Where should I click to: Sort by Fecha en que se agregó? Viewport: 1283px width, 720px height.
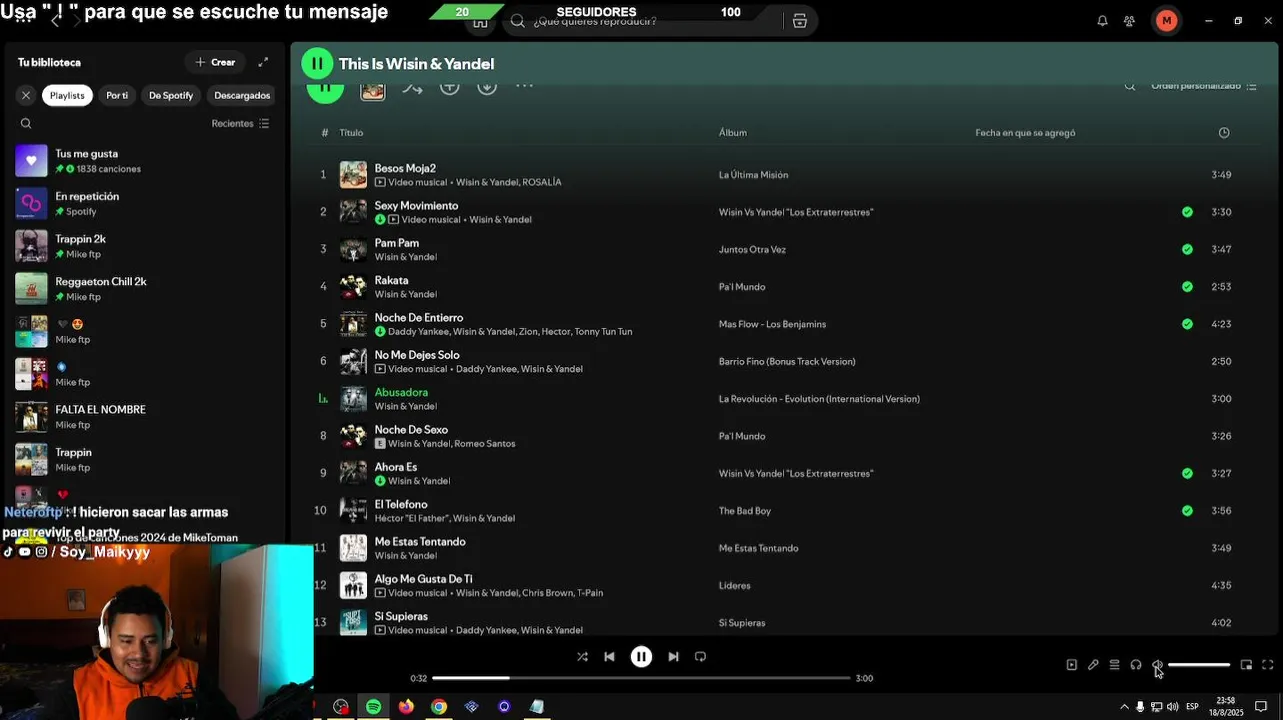coord(1025,133)
